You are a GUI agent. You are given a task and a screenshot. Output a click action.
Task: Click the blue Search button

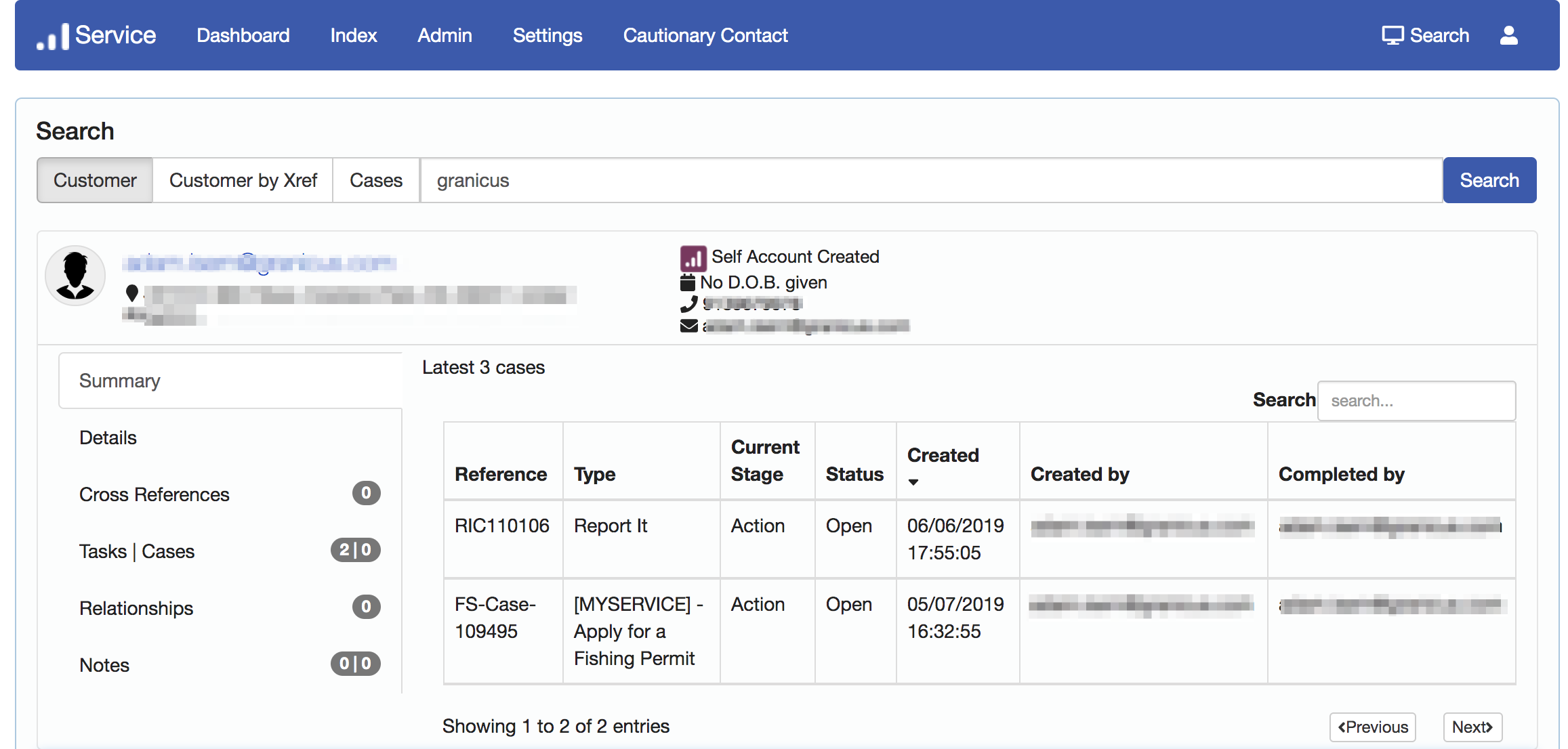[x=1489, y=180]
